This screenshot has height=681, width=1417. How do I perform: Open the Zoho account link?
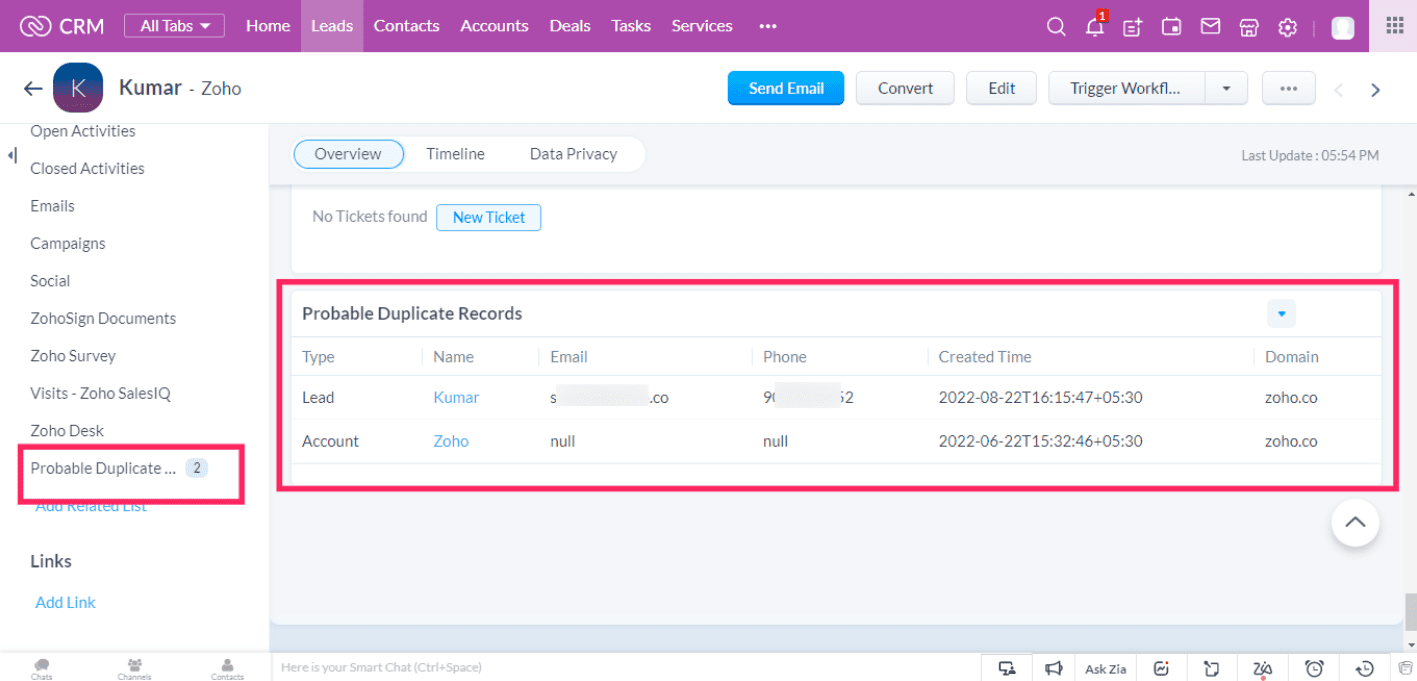(451, 442)
